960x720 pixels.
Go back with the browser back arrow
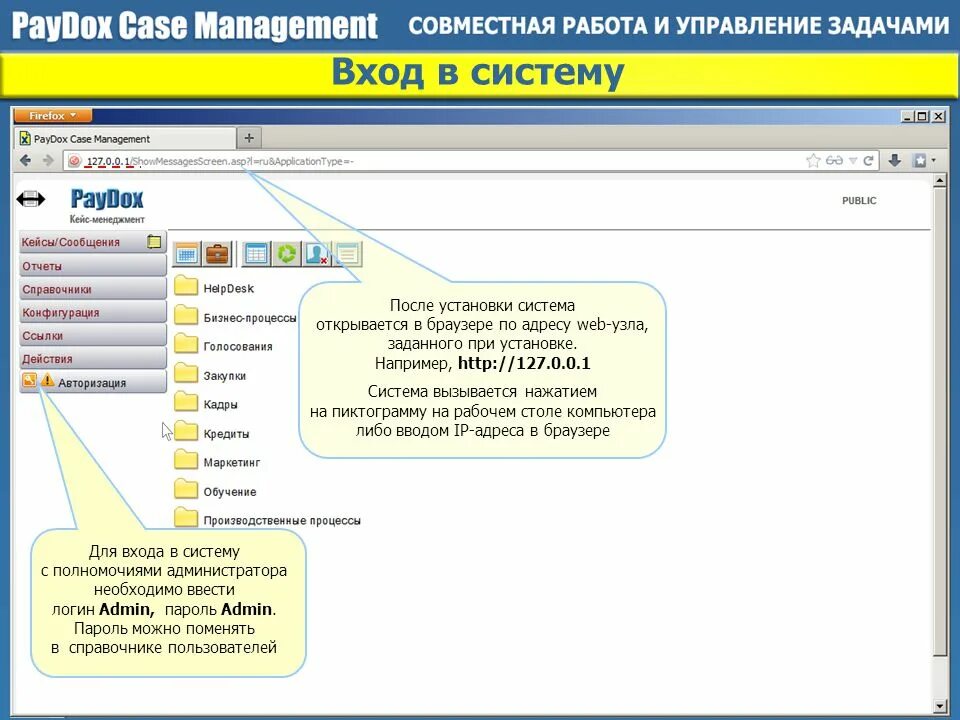pyautogui.click(x=26, y=160)
